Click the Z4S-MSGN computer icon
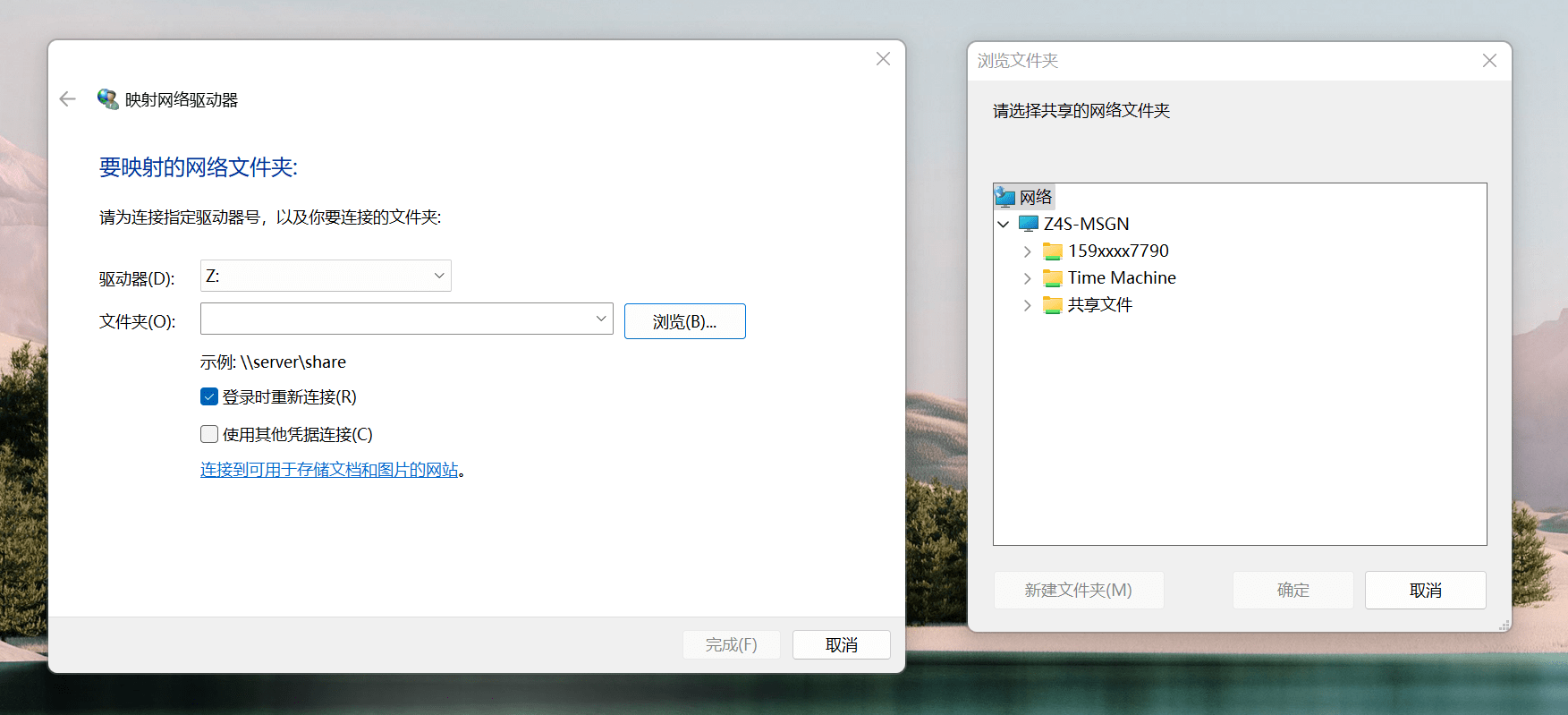The image size is (1568, 715). (1029, 224)
